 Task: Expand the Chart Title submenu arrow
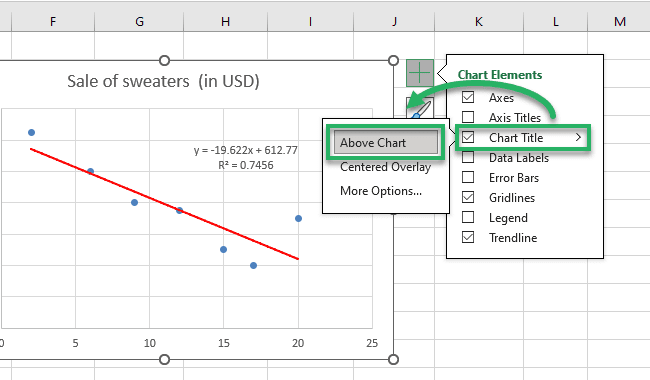(x=578, y=137)
